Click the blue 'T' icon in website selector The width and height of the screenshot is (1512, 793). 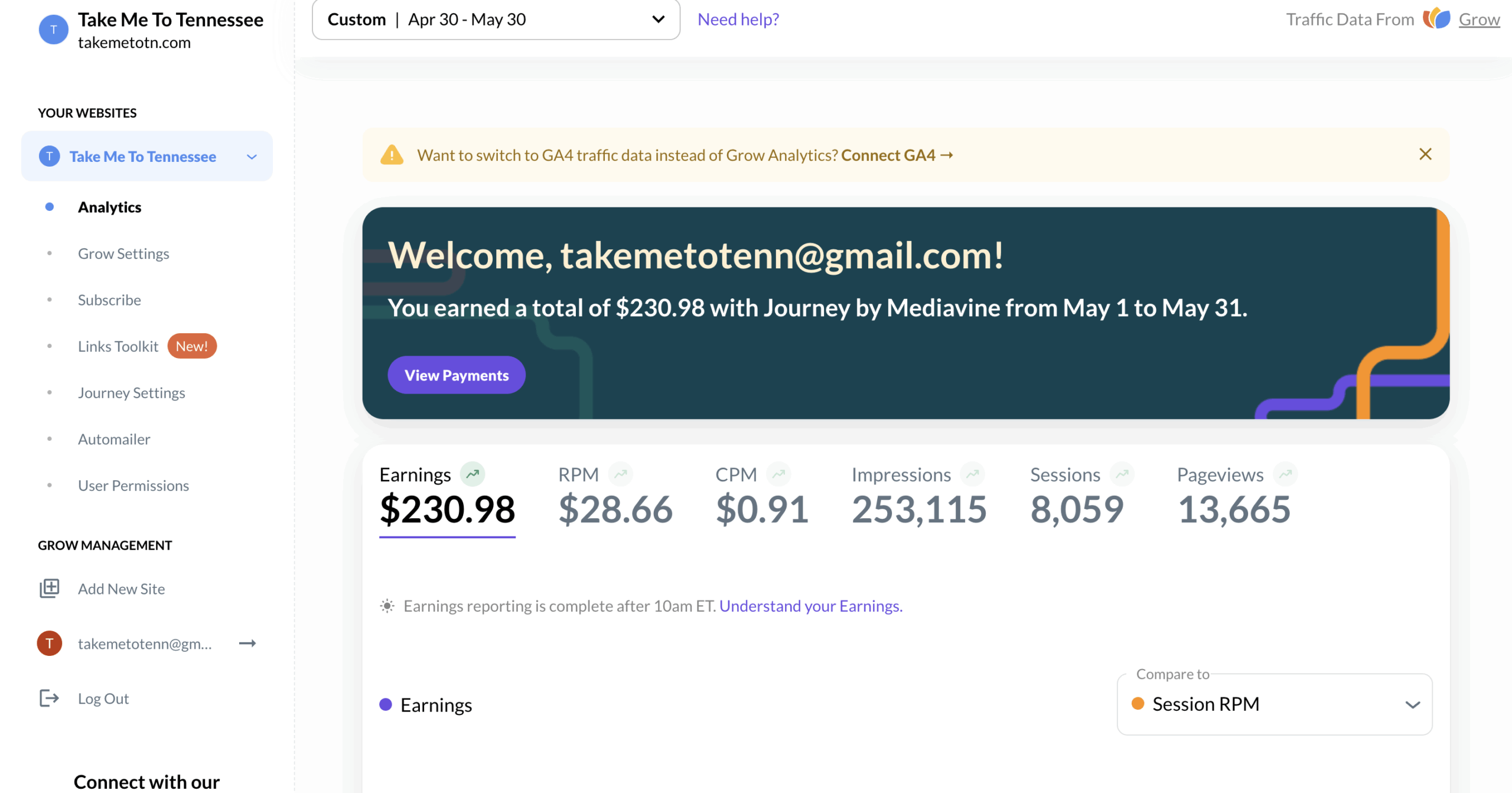tap(50, 156)
